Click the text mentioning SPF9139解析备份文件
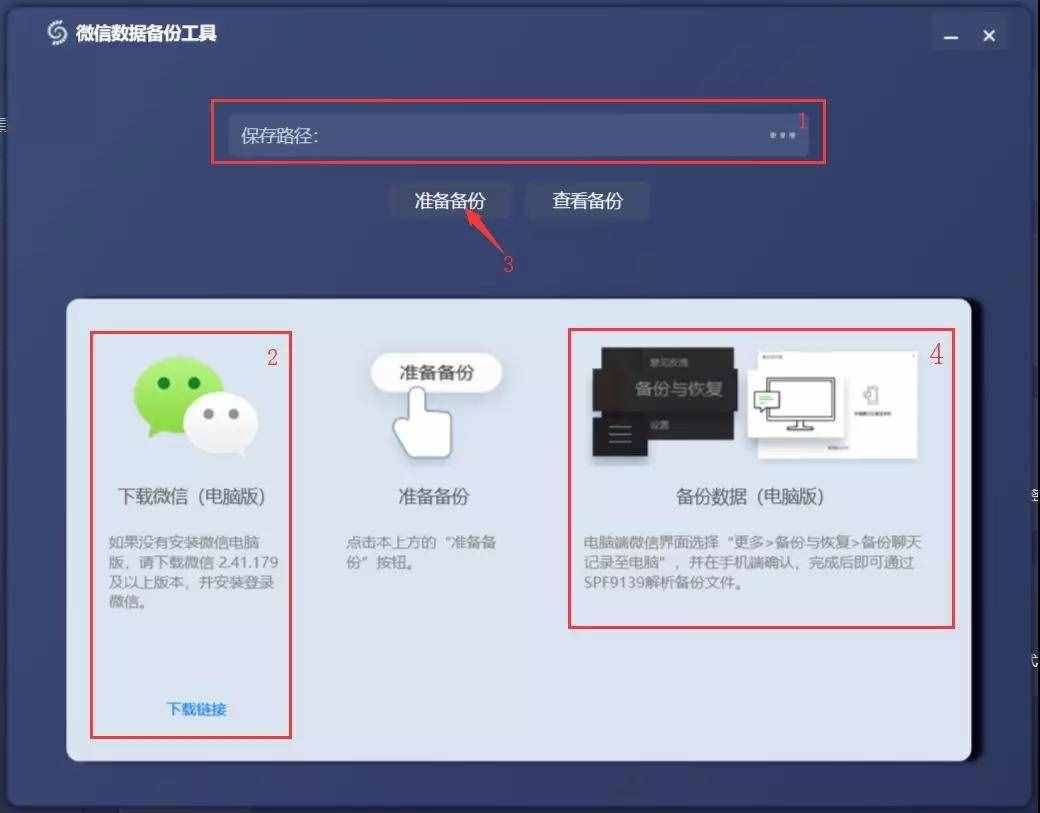1040x813 pixels. tap(752, 562)
